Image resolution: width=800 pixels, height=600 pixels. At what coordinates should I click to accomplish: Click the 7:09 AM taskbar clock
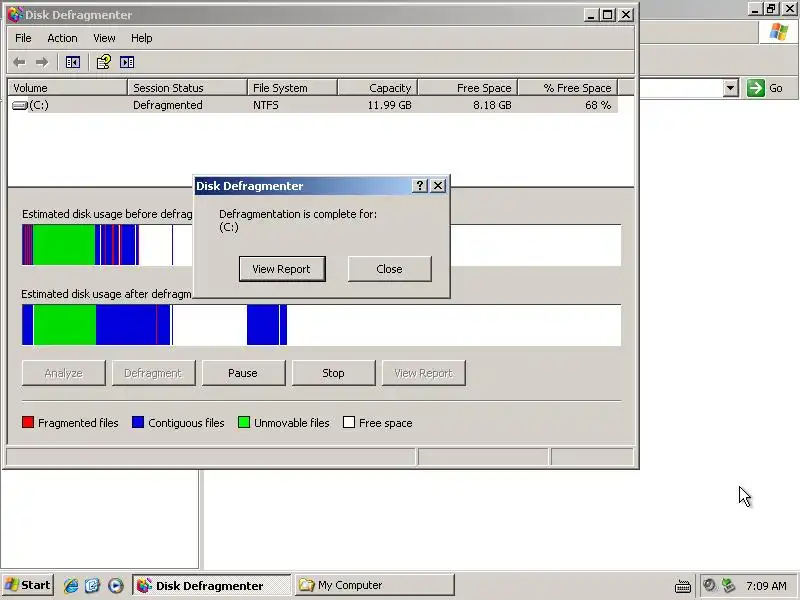[766, 586]
